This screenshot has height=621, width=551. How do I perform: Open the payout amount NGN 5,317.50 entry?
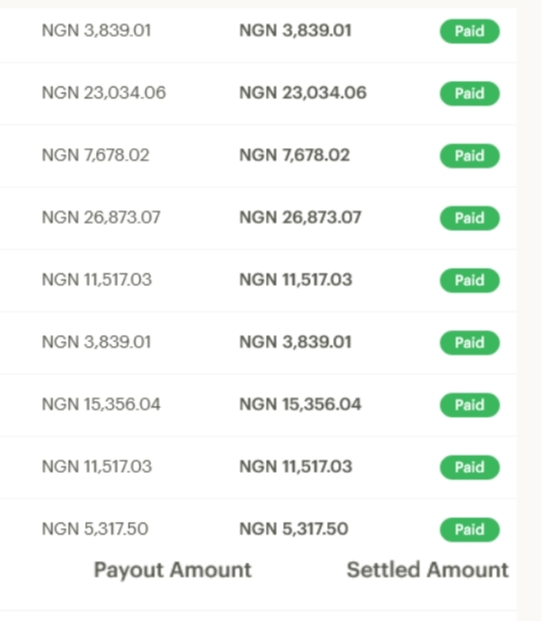click(x=95, y=529)
